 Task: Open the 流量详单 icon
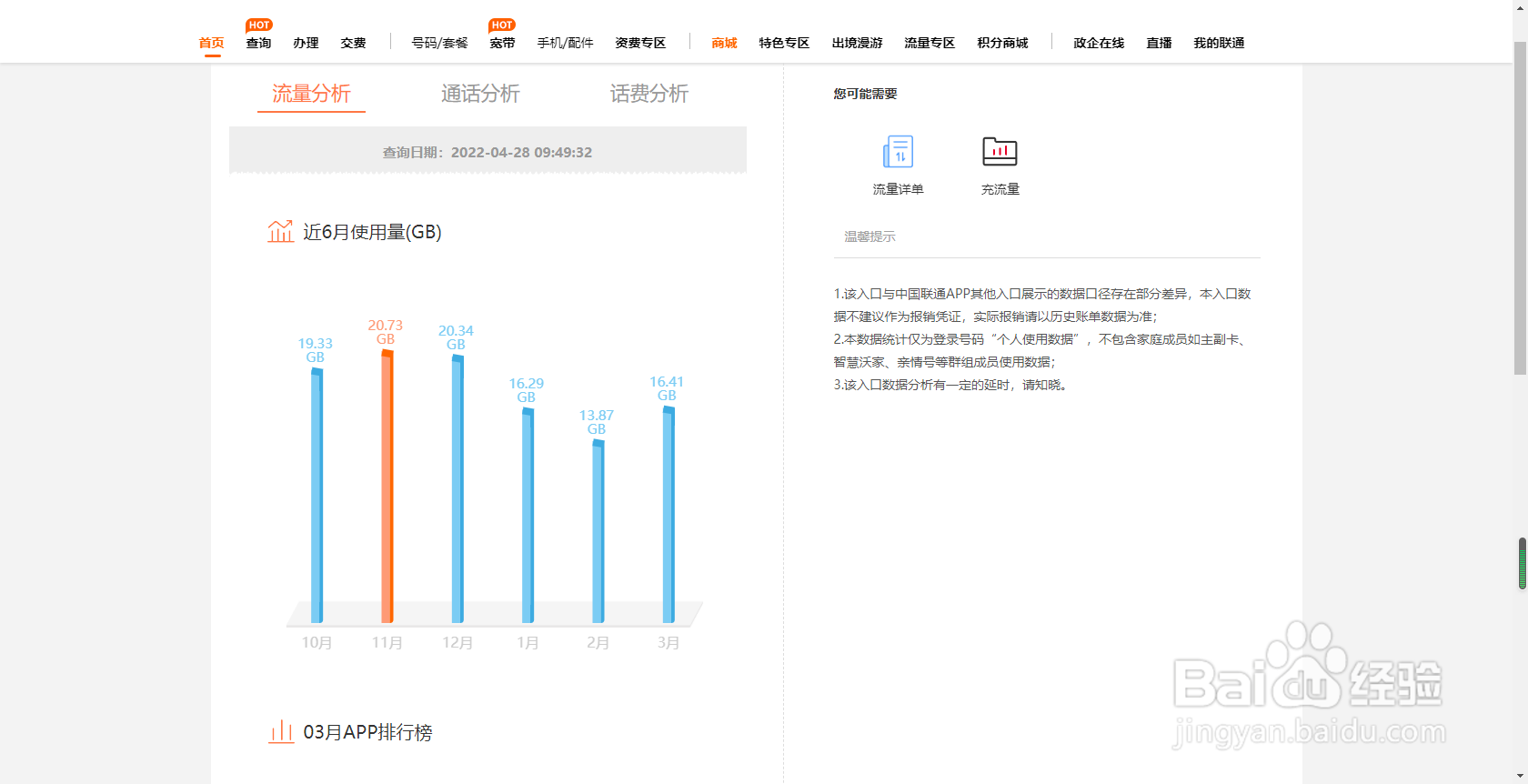click(898, 152)
